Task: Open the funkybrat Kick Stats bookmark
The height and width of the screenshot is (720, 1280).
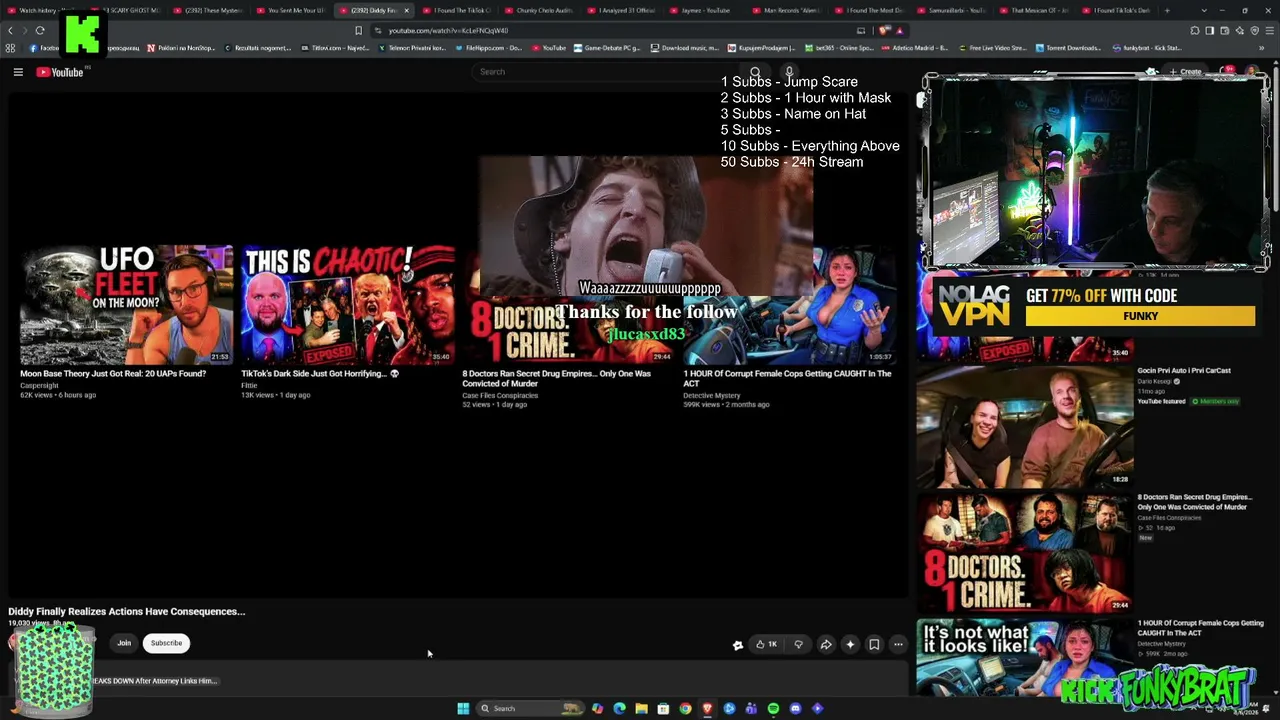Action: coord(1147,48)
